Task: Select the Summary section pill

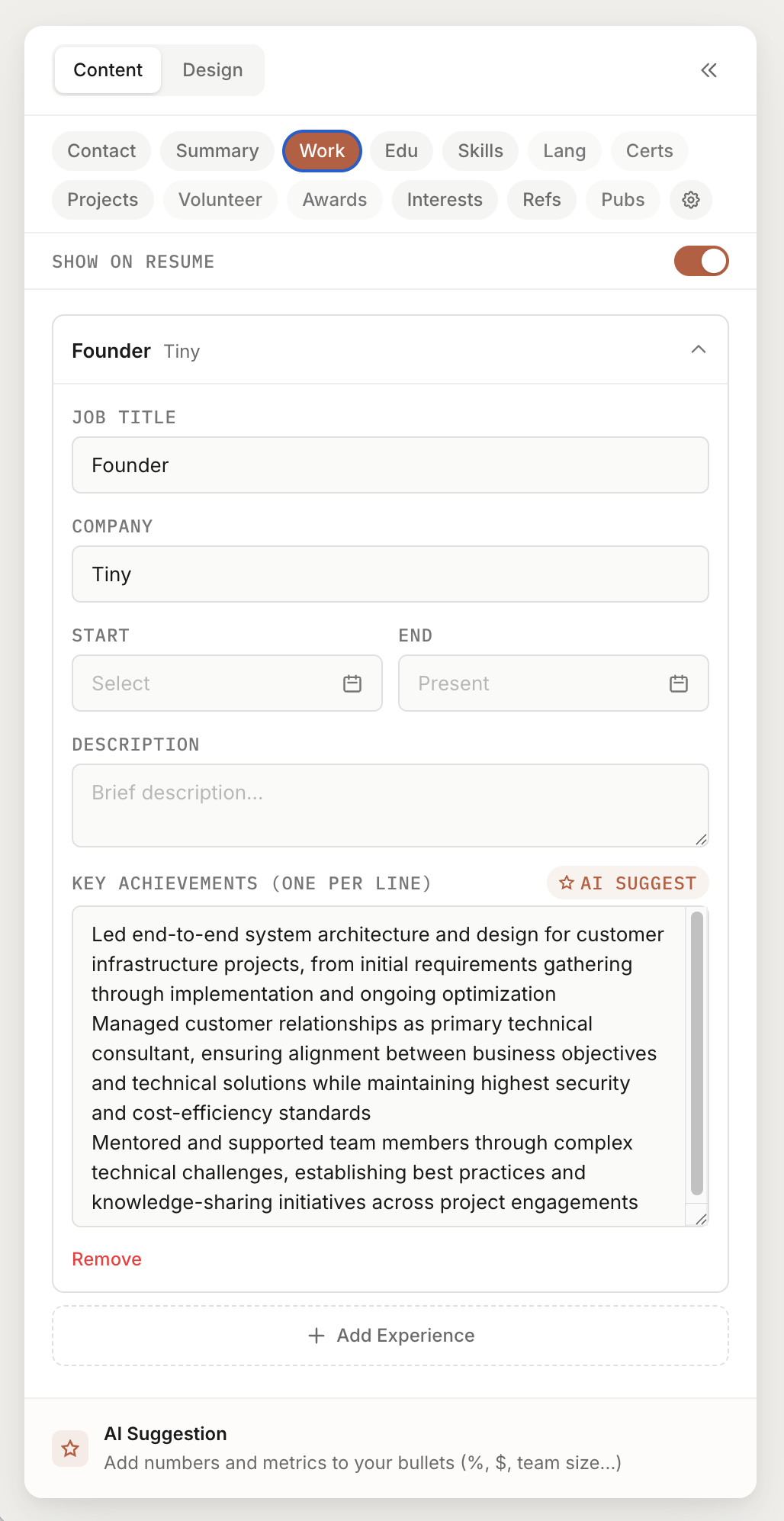Action: pyautogui.click(x=217, y=151)
